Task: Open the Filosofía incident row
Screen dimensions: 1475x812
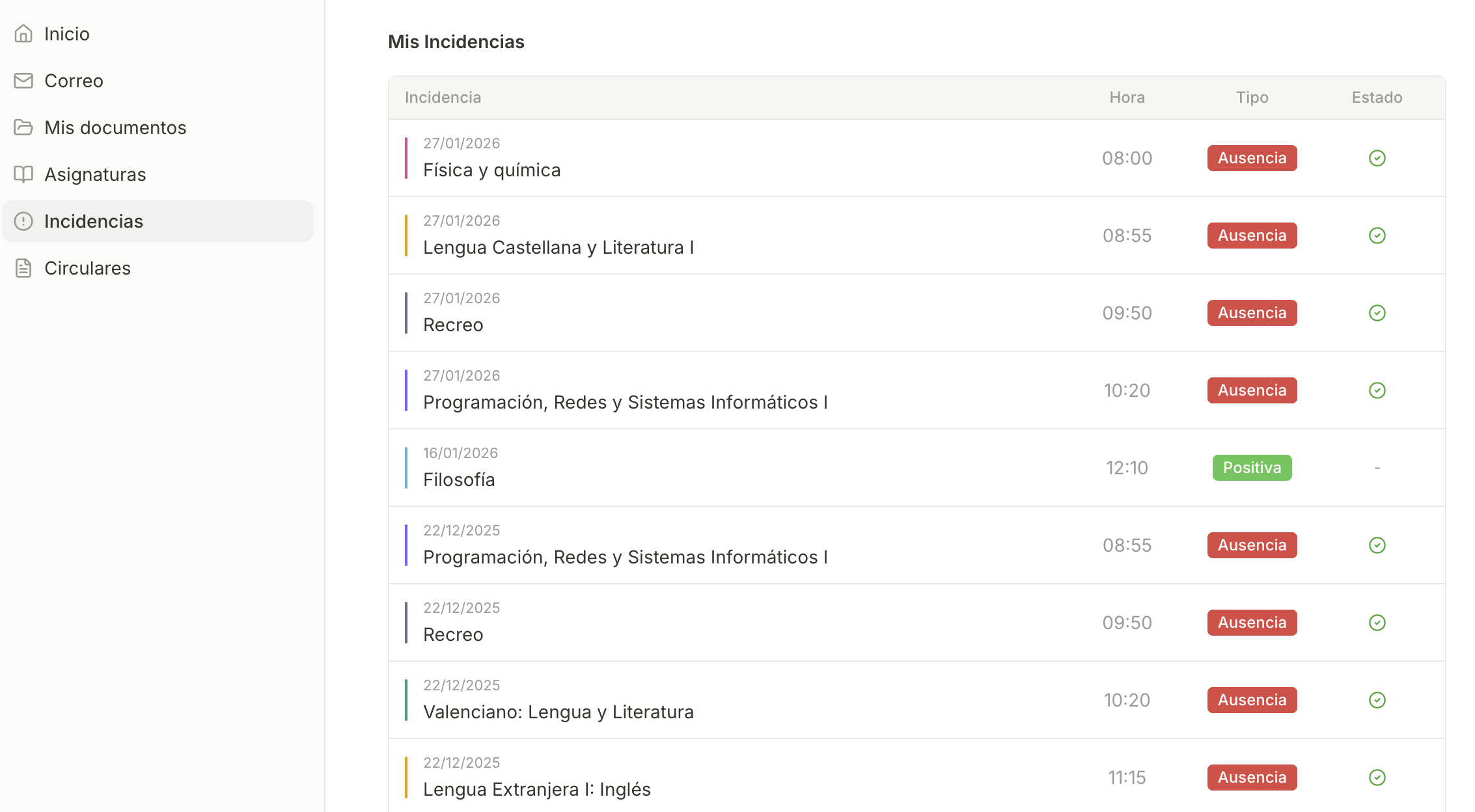Action: [x=459, y=480]
